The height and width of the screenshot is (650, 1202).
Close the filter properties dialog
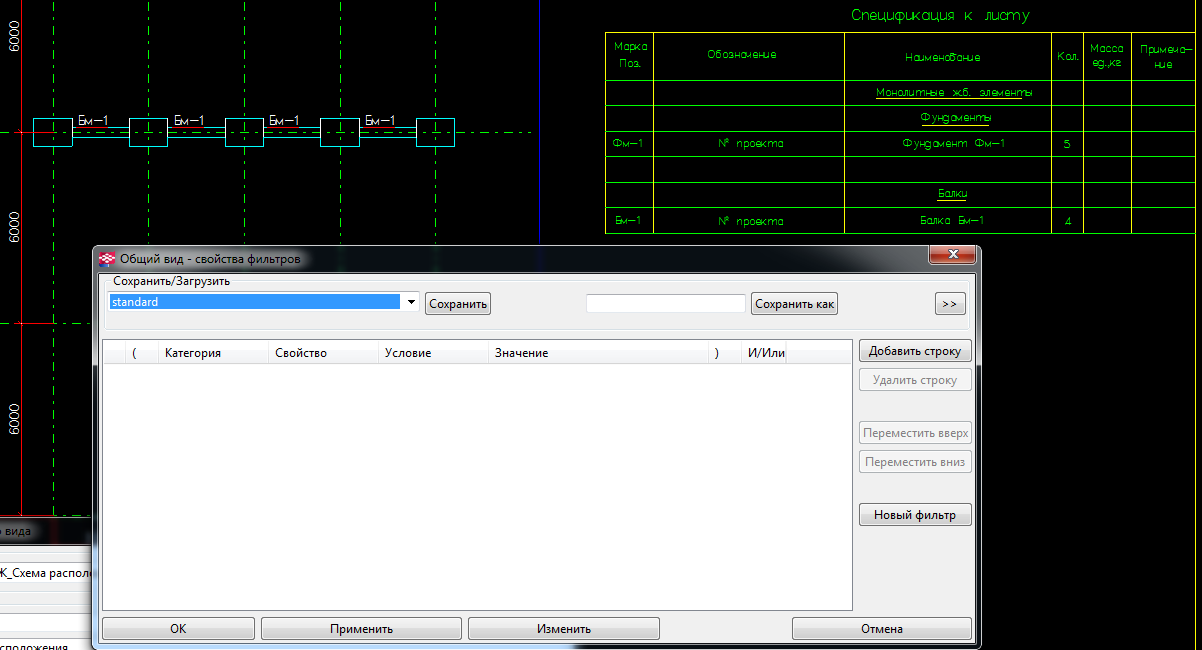(x=952, y=255)
